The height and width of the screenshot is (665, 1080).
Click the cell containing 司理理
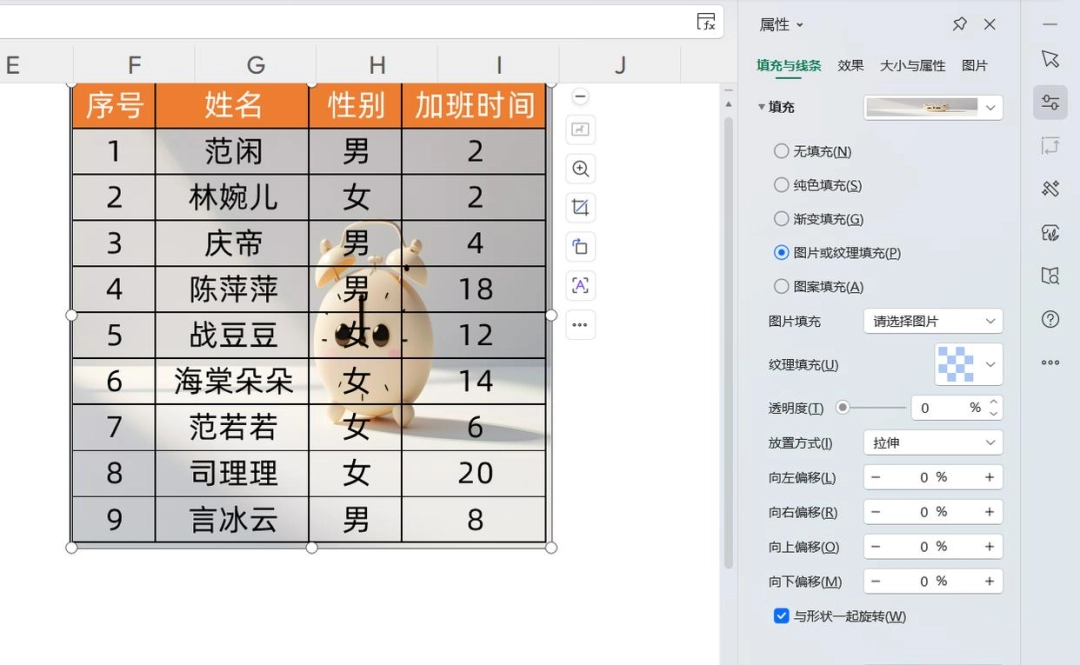click(233, 473)
